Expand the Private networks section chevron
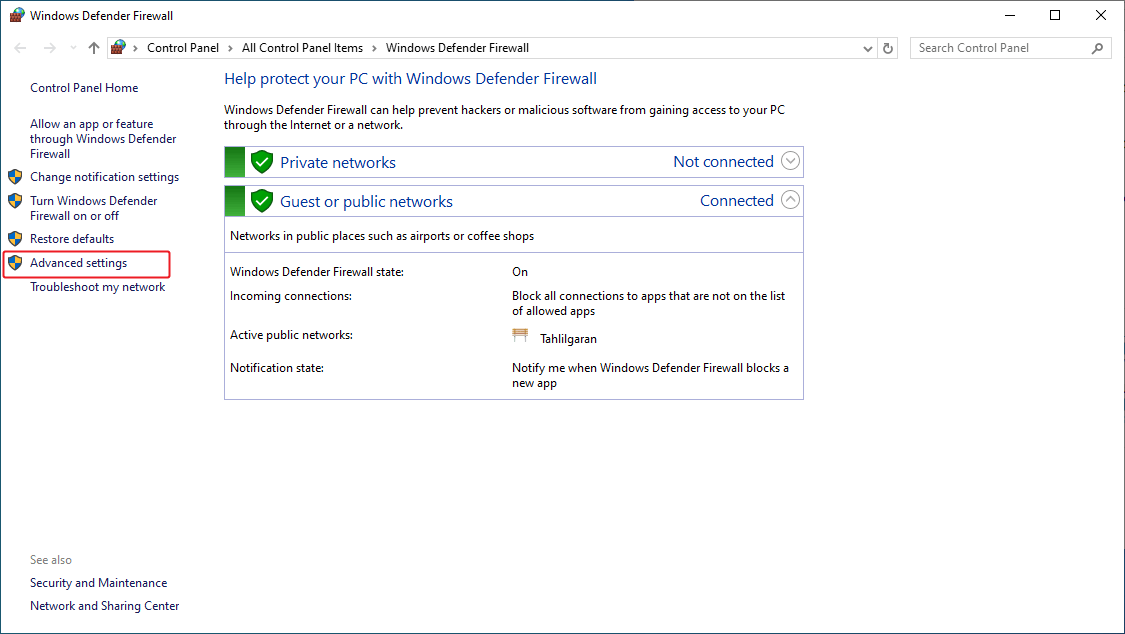Viewport: 1125px width, 634px height. [790, 160]
